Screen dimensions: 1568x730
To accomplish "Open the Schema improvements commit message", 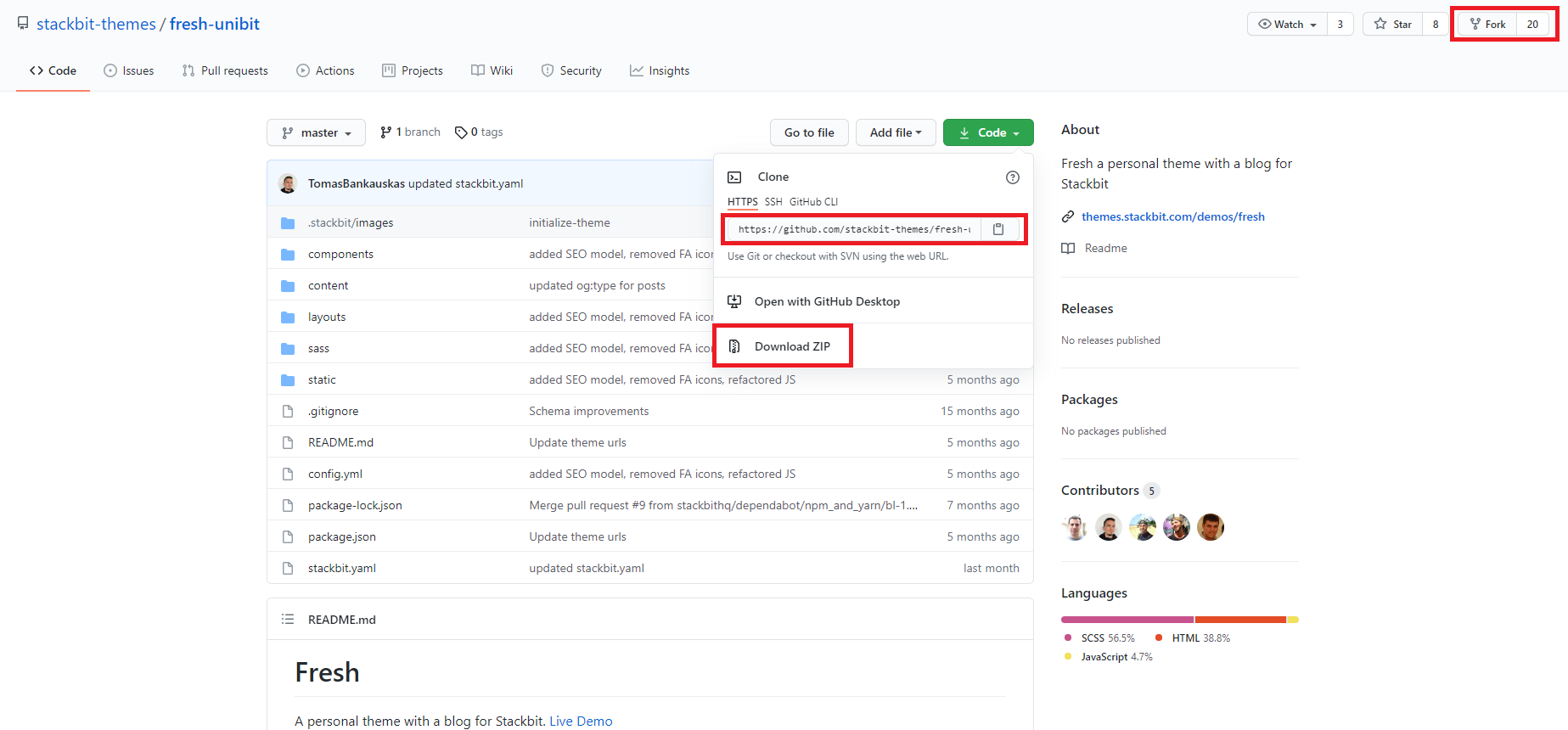I will click(x=588, y=412).
